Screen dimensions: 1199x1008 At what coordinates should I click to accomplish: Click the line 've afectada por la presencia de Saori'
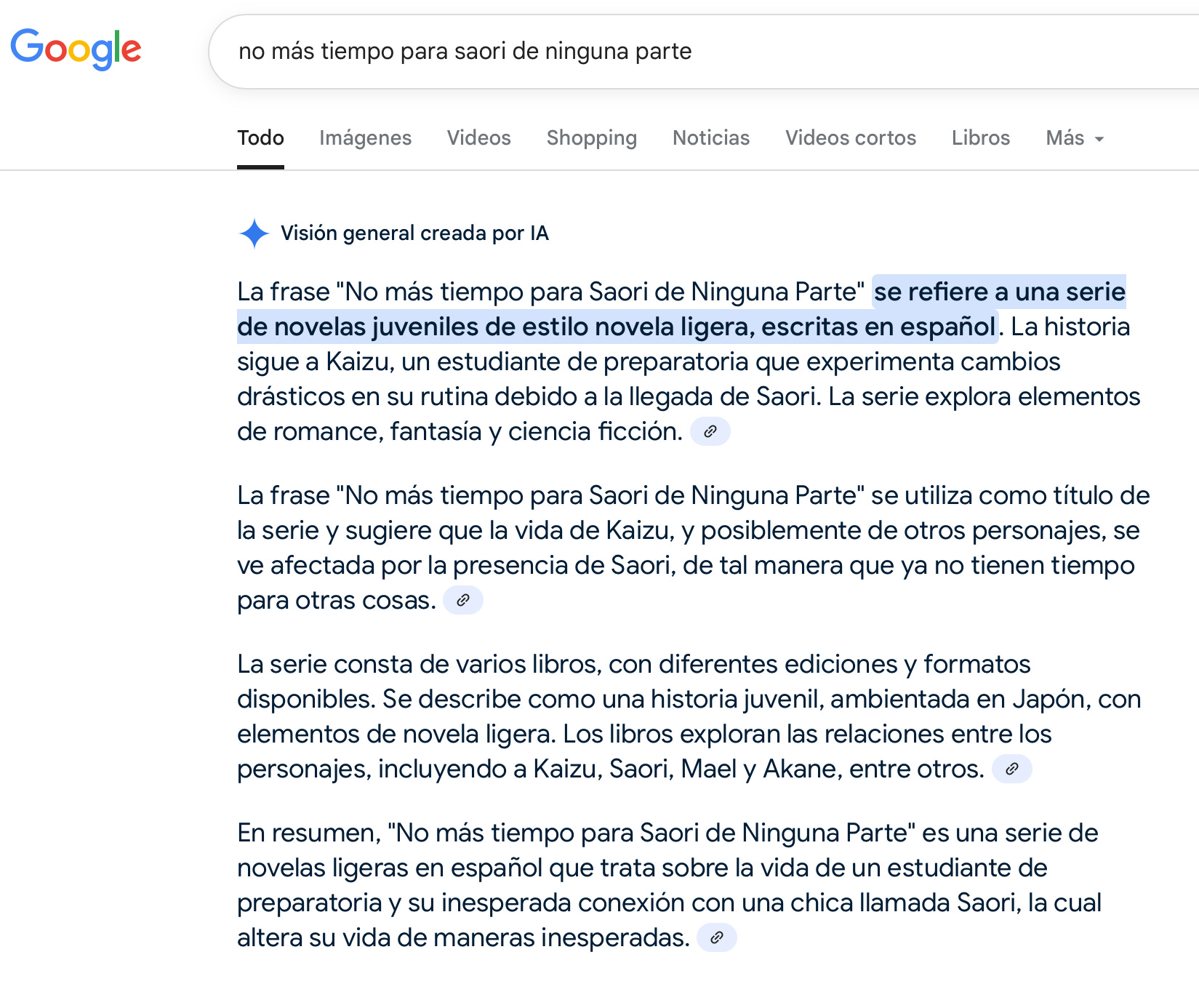click(686, 565)
